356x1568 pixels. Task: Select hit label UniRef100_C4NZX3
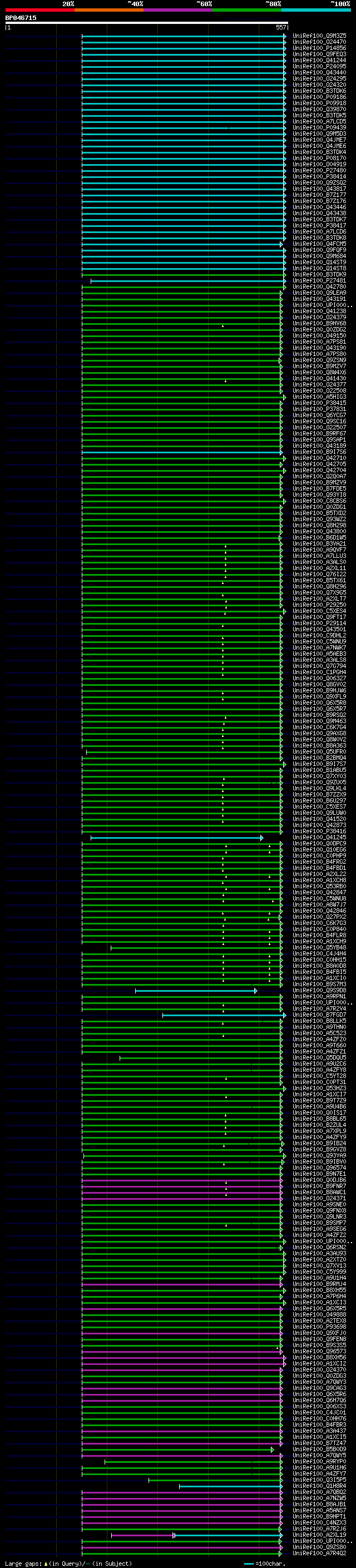319,1522
